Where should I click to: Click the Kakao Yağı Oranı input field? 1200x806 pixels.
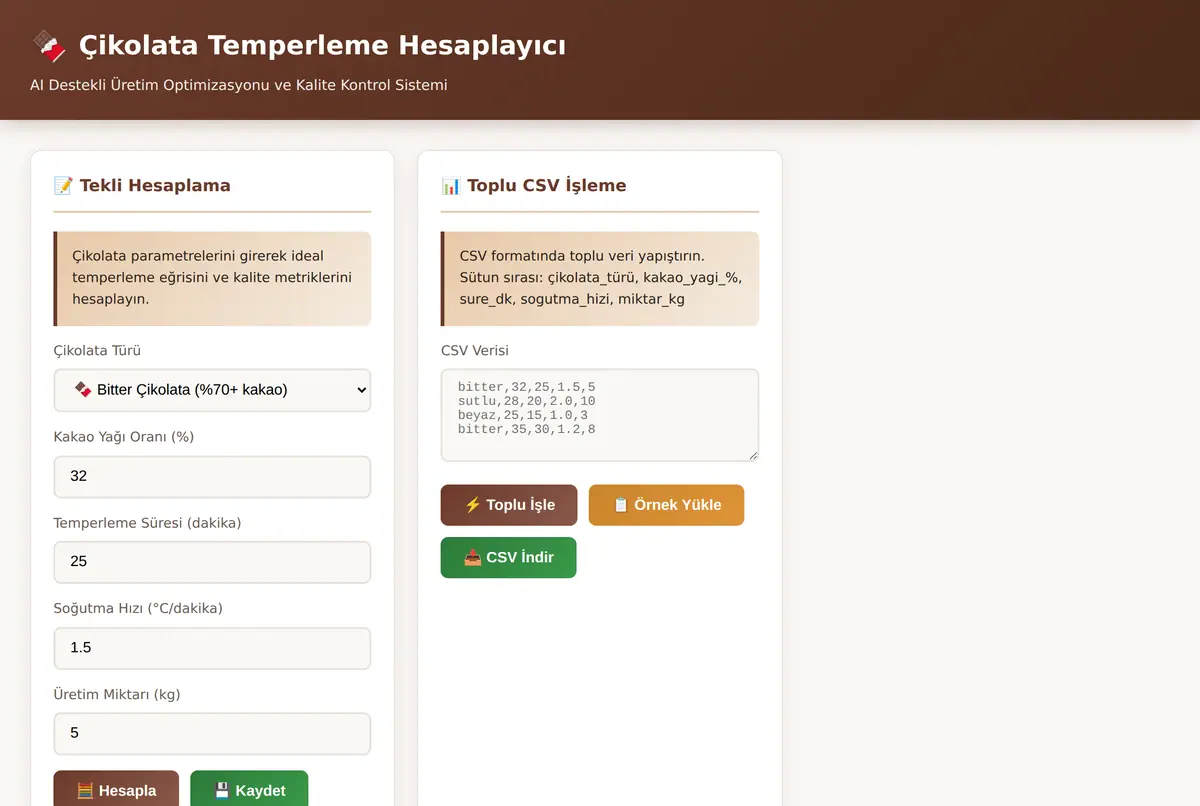[212, 476]
